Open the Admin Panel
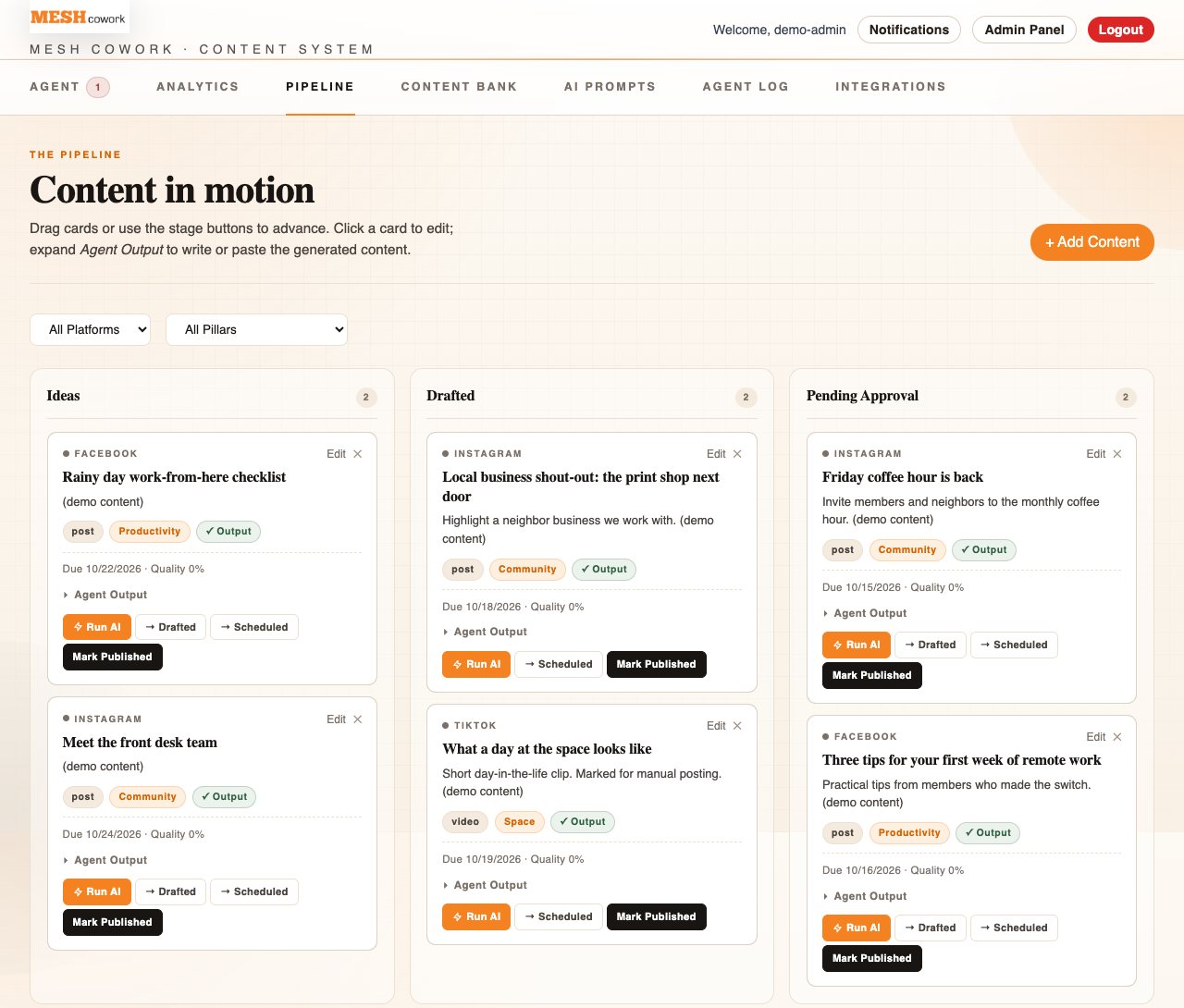Image resolution: width=1184 pixels, height=1008 pixels. [1024, 30]
